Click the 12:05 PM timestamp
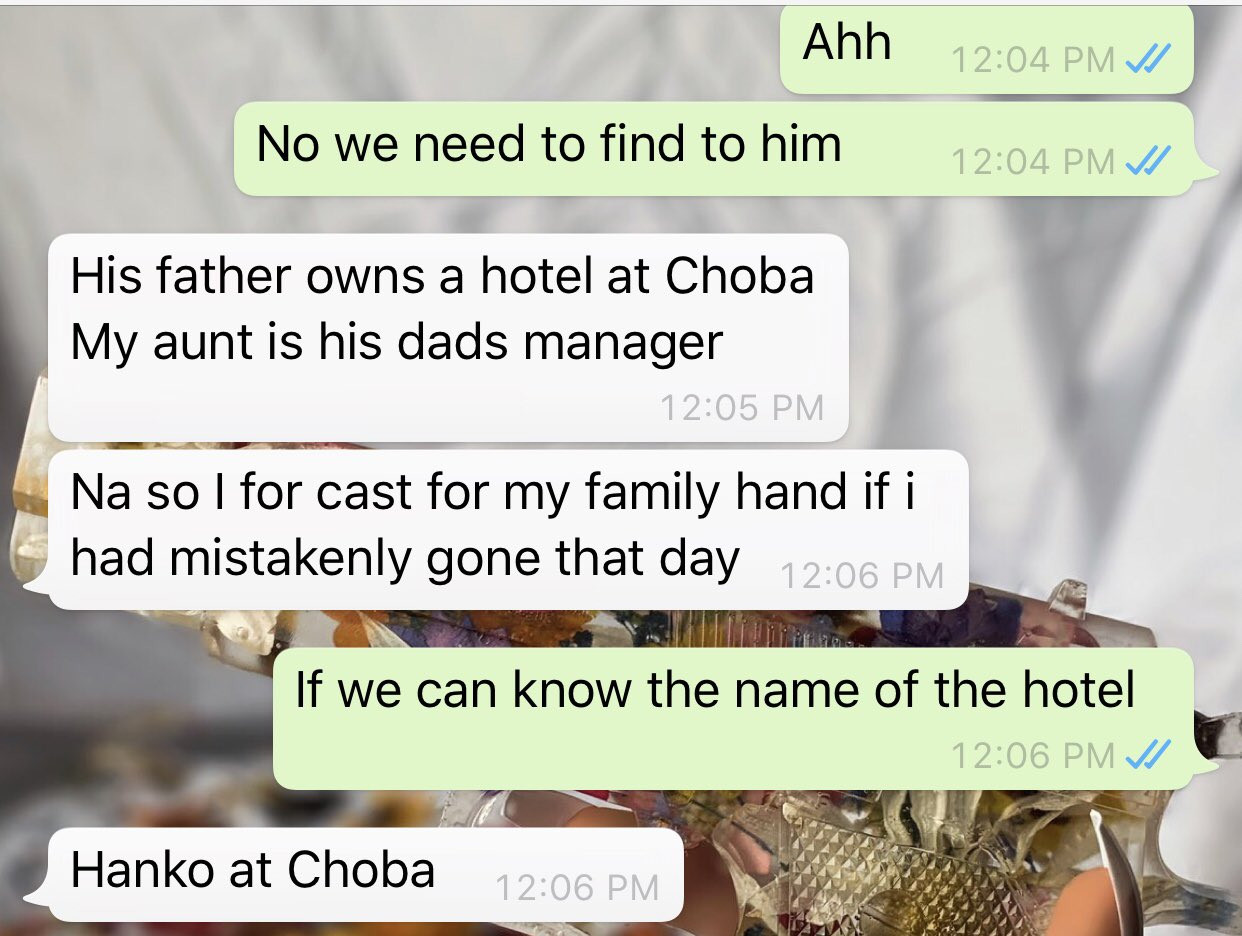 742,408
